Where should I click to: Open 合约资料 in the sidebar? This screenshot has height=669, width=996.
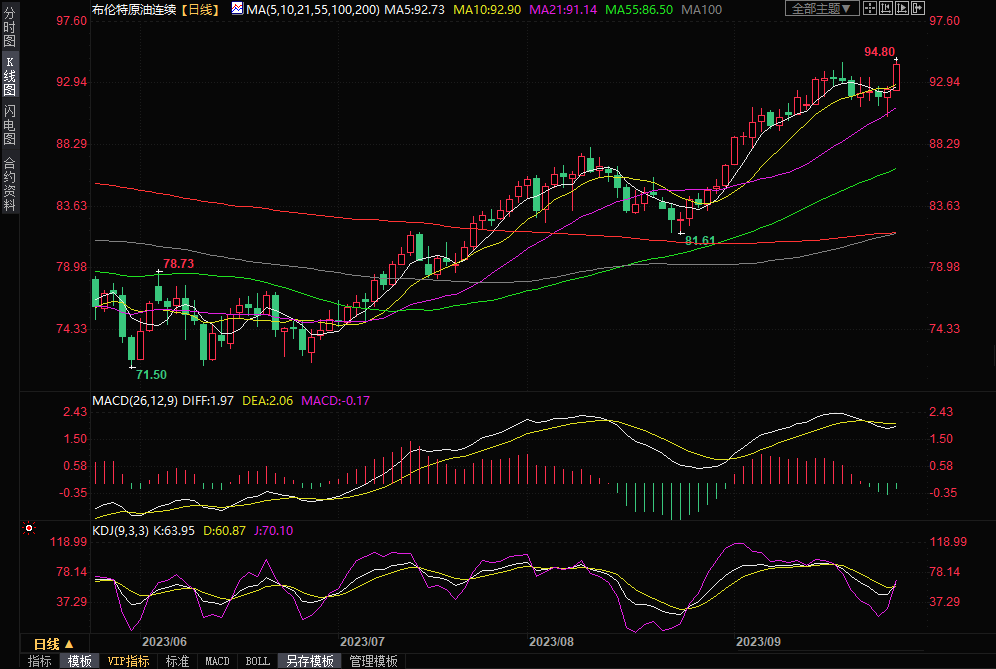pos(9,184)
